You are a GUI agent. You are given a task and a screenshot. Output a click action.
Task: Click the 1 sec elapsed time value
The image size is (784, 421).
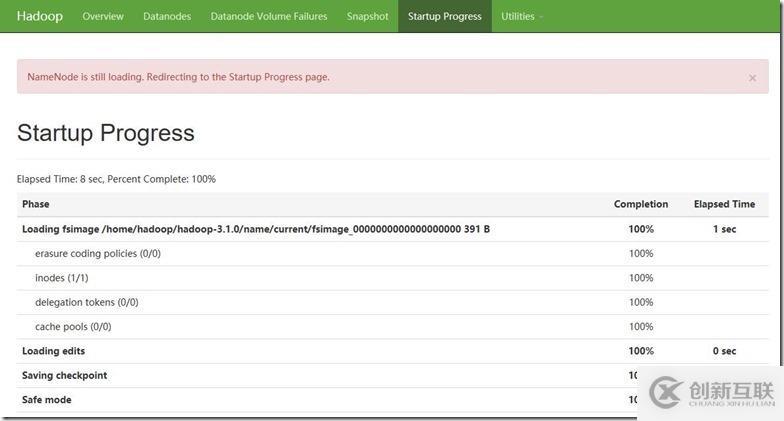724,229
